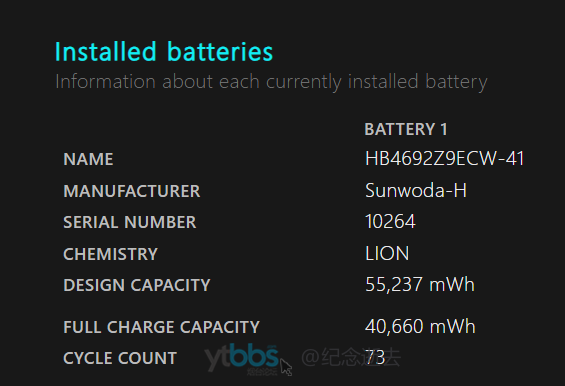
Task: Select battery name HB4692Z9ECW-41
Action: [x=445, y=159]
